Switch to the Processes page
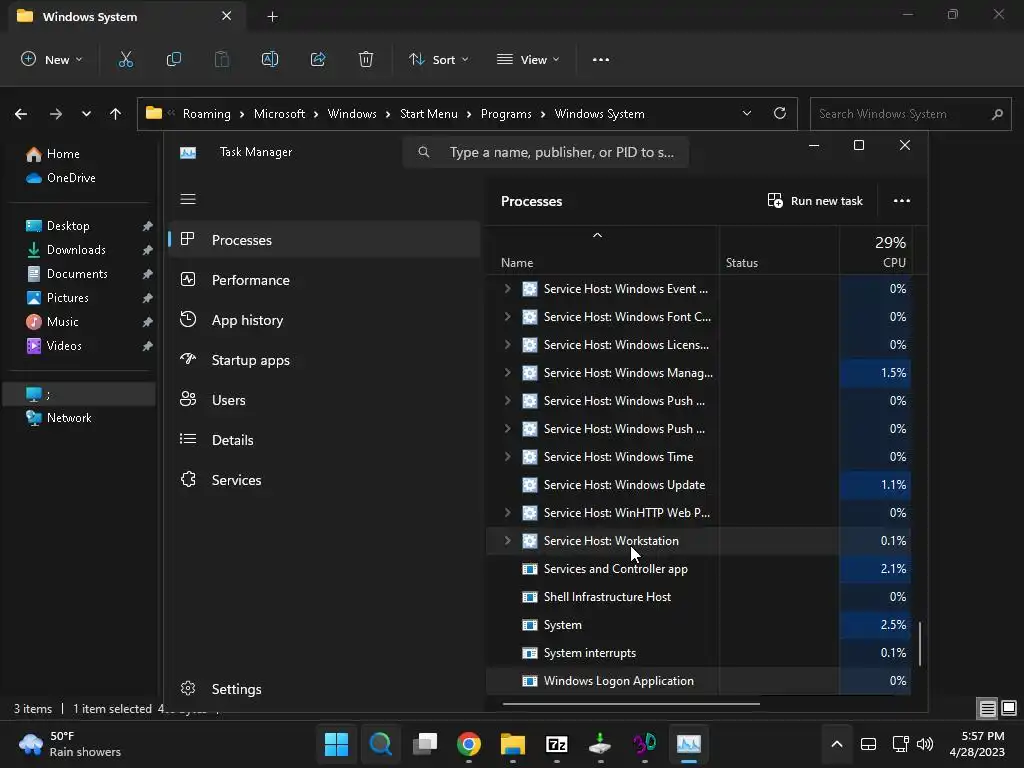This screenshot has height=768, width=1024. [x=325, y=240]
